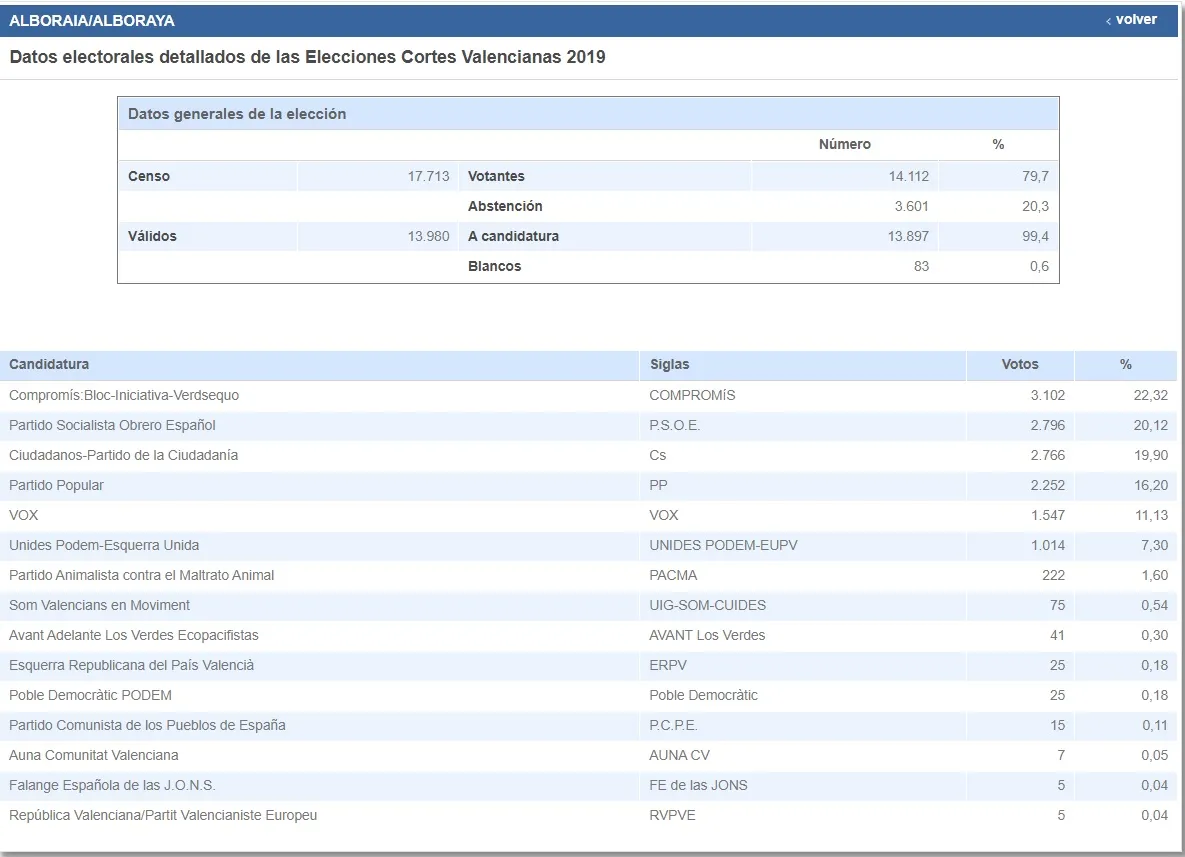Click the volver back link

click(x=1131, y=20)
